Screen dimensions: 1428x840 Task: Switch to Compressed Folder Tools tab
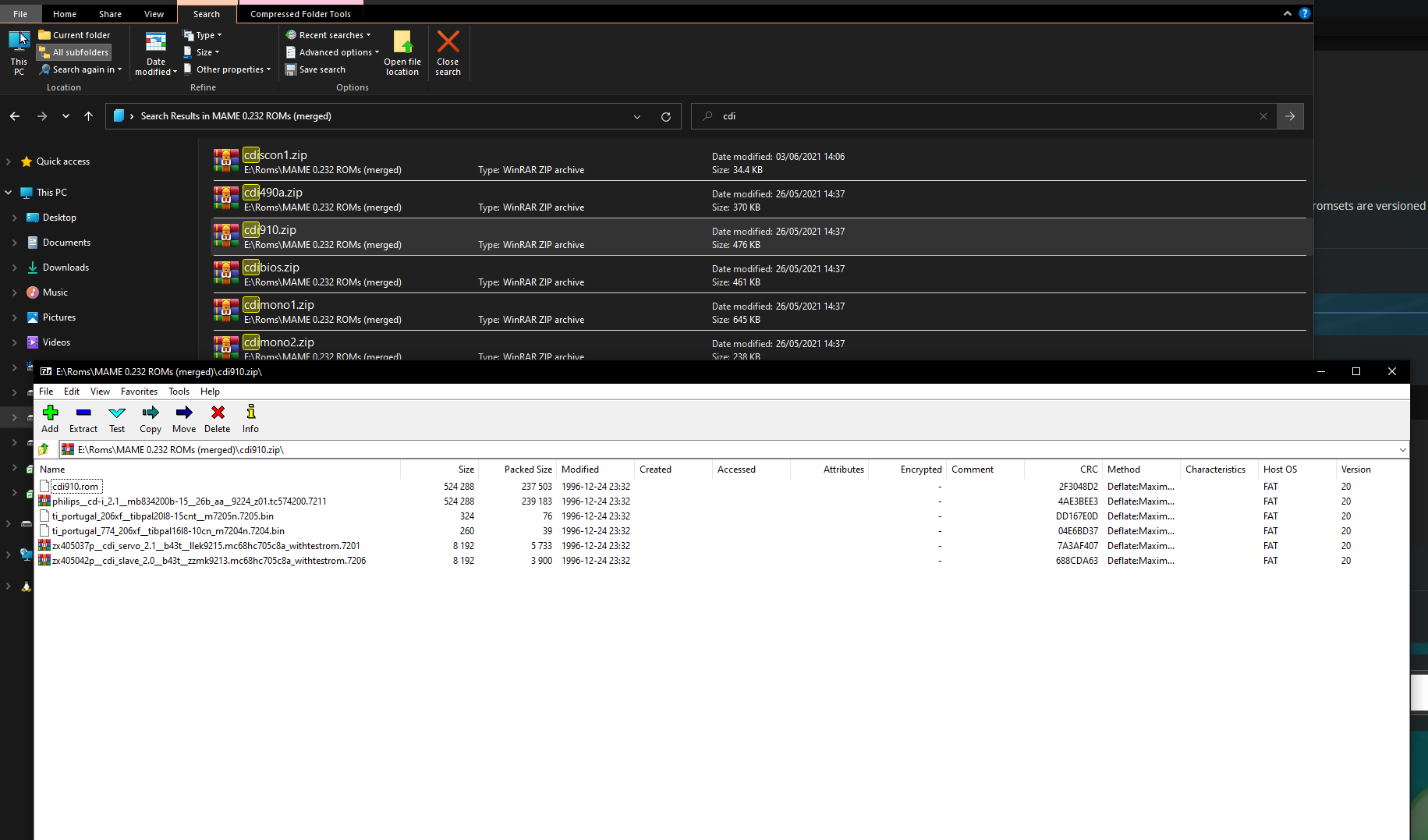[300, 14]
